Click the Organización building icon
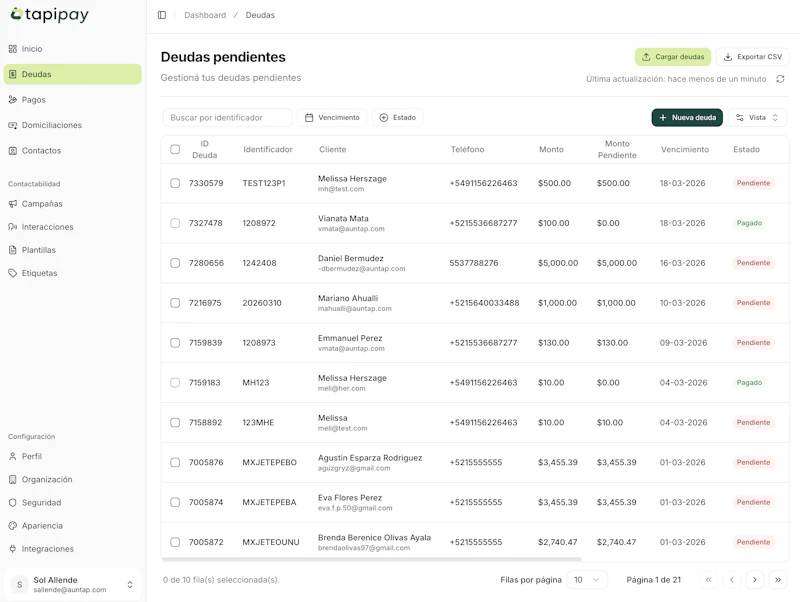Image resolution: width=800 pixels, height=602 pixels. click(13, 480)
